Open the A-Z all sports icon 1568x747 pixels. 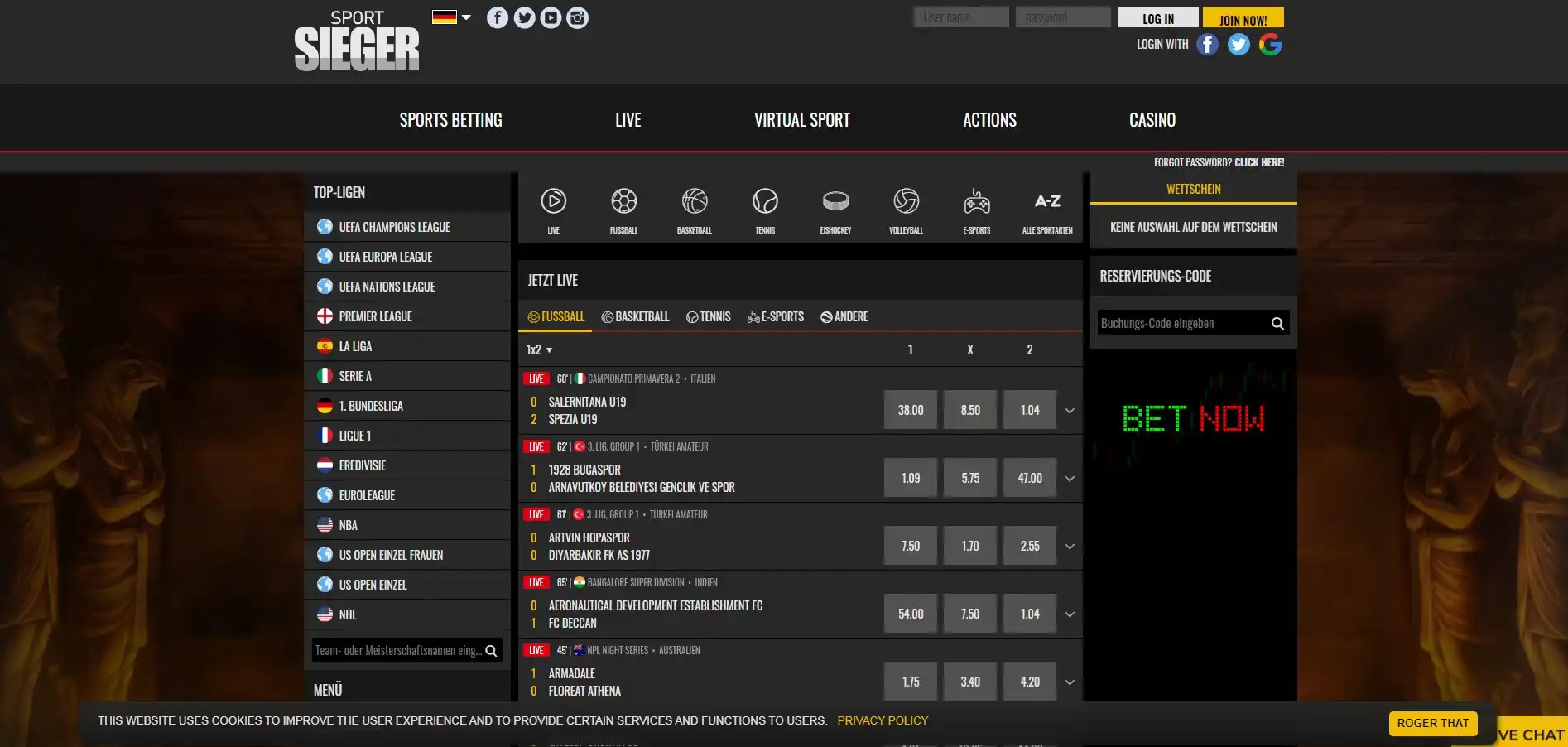pyautogui.click(x=1047, y=202)
